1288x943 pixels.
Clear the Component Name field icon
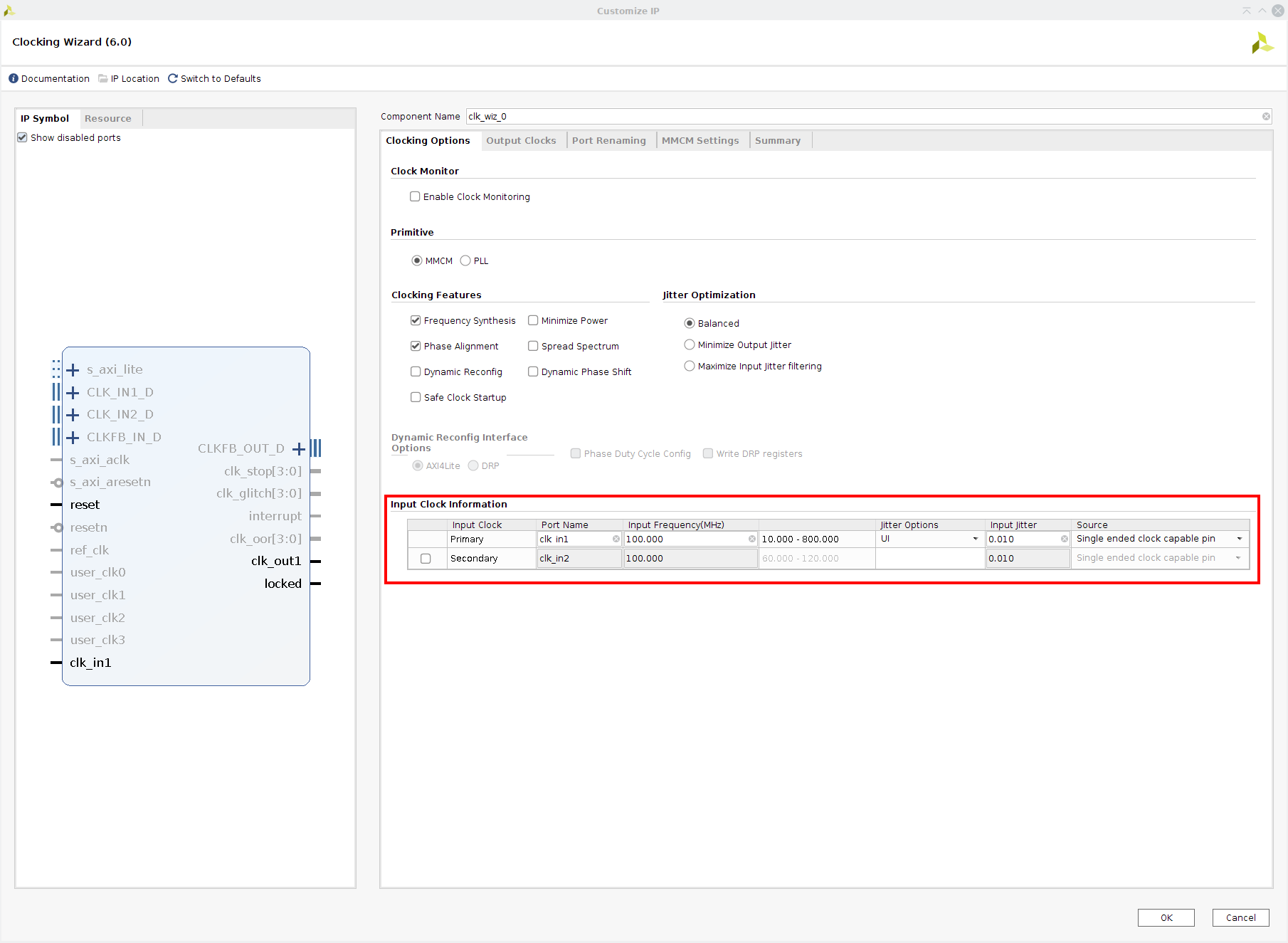click(x=1266, y=117)
